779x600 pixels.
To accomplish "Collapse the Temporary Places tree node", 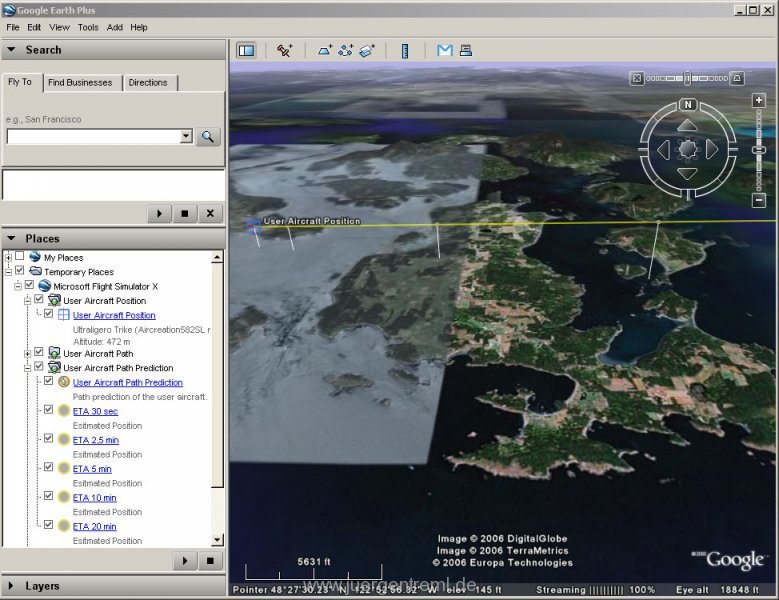I will 8,272.
